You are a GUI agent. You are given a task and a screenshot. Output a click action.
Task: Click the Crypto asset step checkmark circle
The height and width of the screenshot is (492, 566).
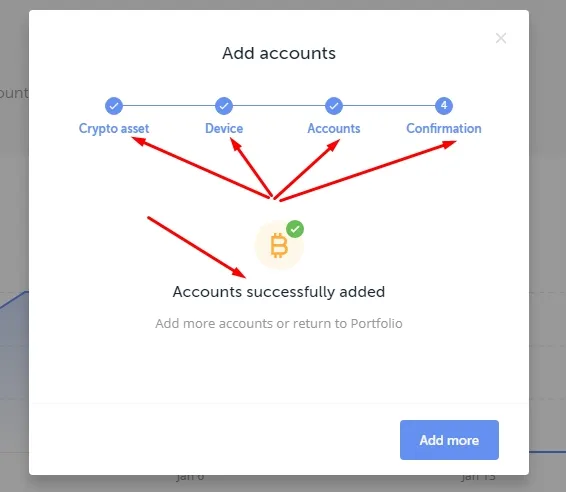click(114, 106)
